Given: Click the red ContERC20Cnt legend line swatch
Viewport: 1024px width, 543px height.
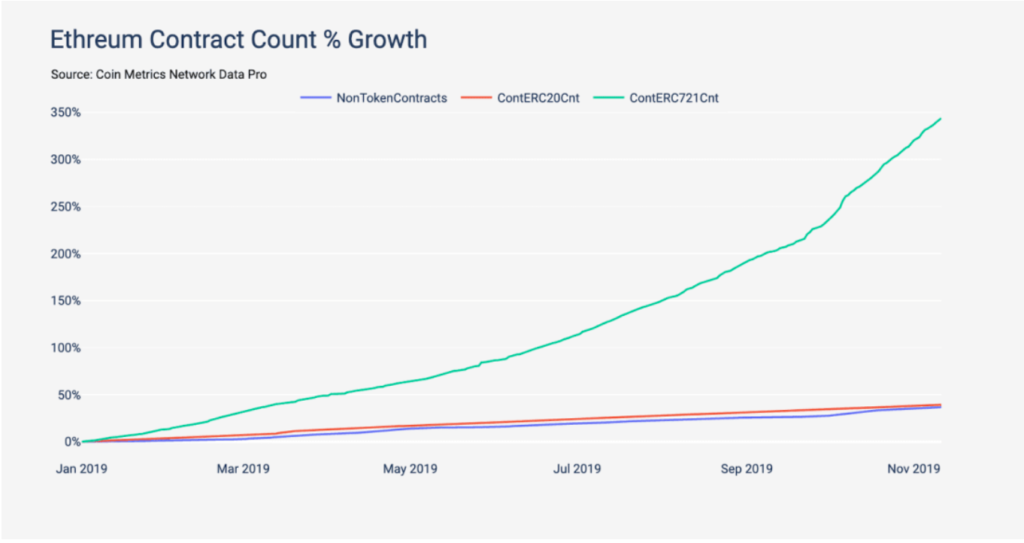Looking at the screenshot, I should (478, 97).
